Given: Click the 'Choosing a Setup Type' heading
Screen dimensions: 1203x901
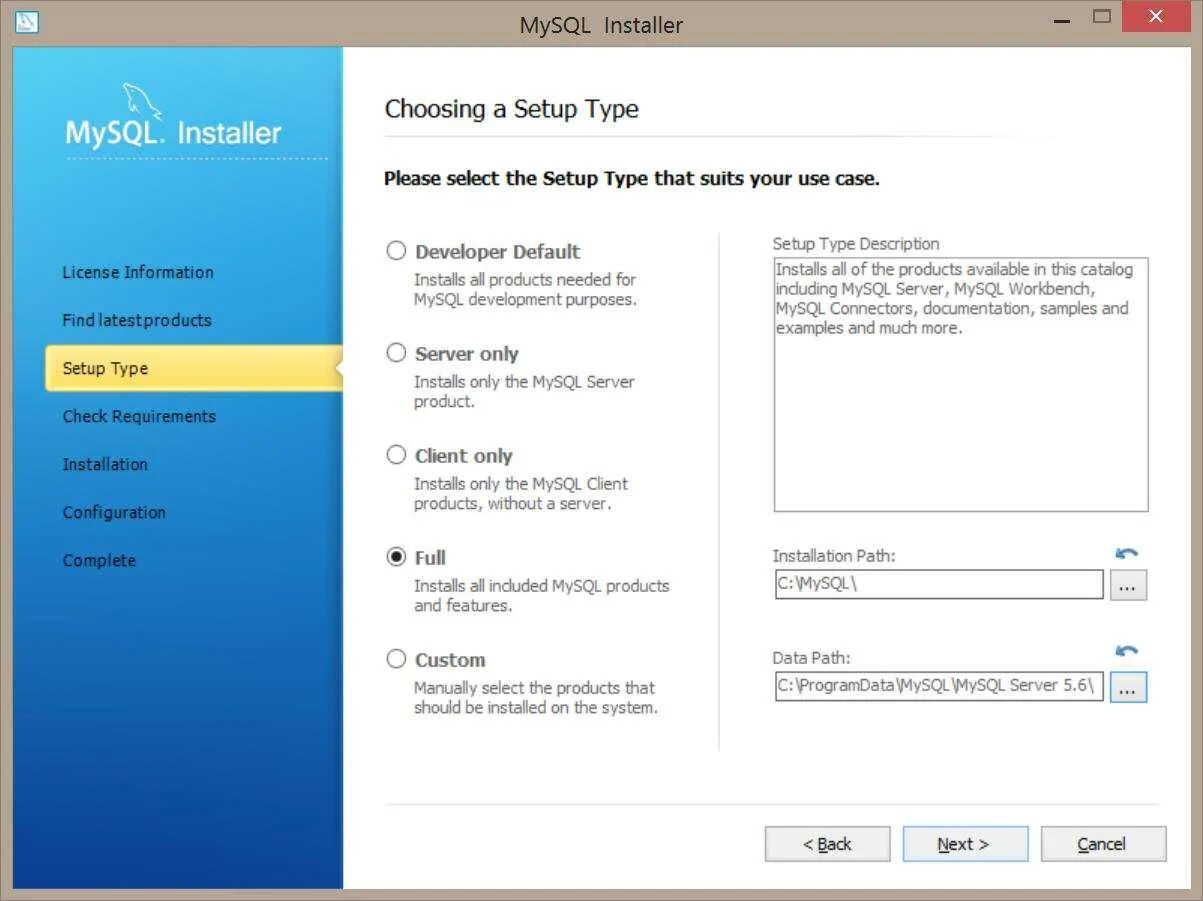Looking at the screenshot, I should (x=512, y=109).
